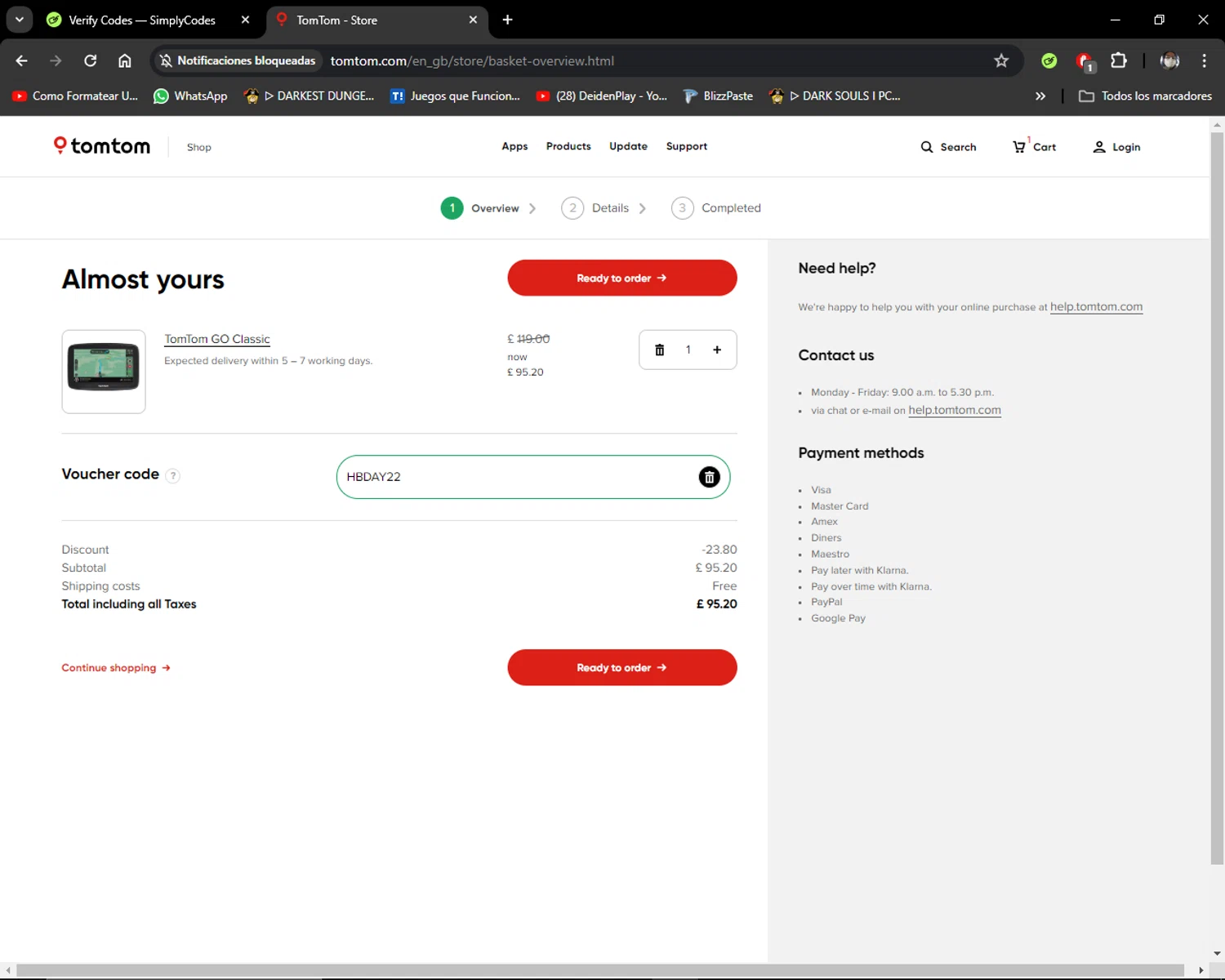Viewport: 1225px width, 980px height.
Task: Click the Expected delivery within 5 – 7 working days text
Action: click(x=268, y=361)
